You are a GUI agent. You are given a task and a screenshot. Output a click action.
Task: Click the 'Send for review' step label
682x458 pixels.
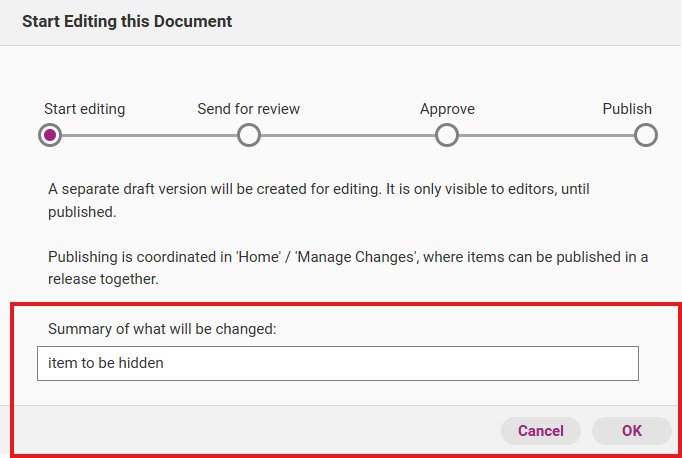click(248, 109)
